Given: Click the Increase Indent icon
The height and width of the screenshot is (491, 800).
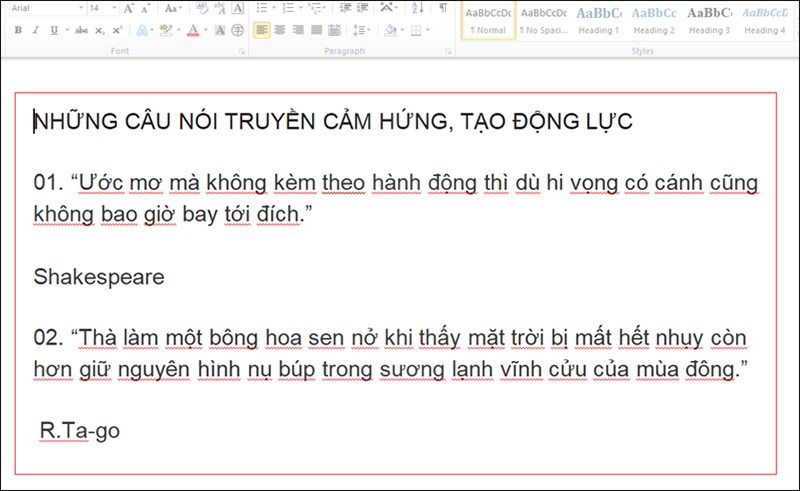Looking at the screenshot, I should tap(362, 8).
